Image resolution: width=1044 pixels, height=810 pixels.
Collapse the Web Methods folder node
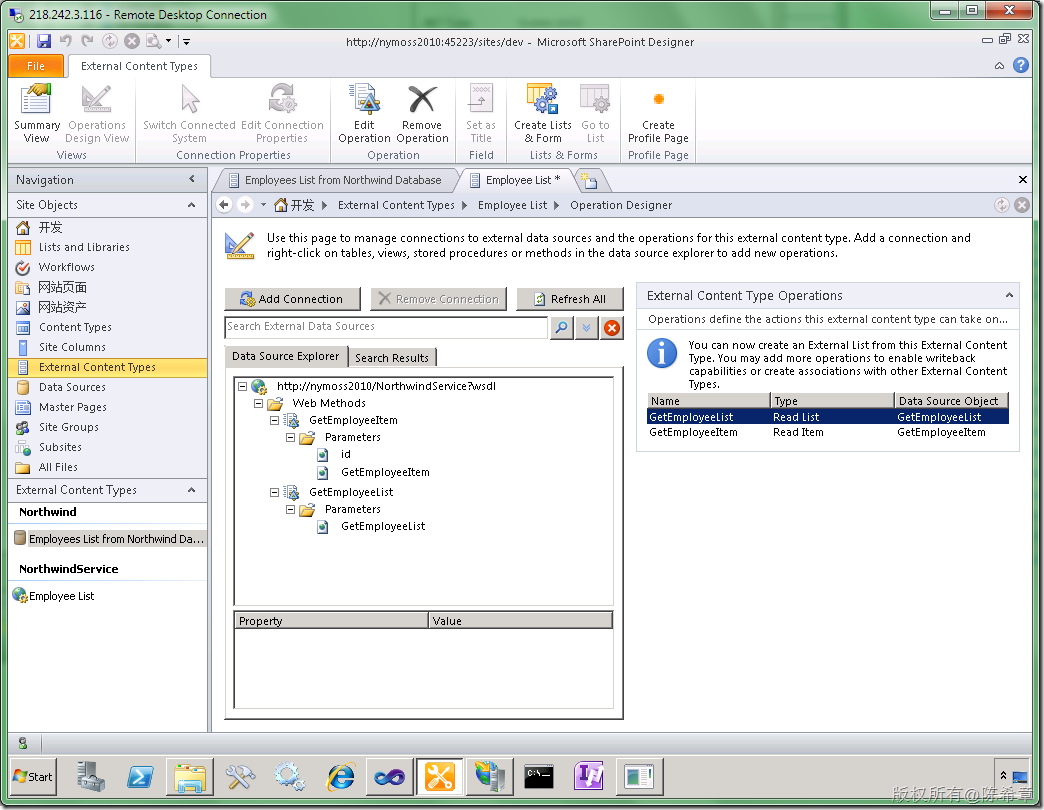click(258, 404)
